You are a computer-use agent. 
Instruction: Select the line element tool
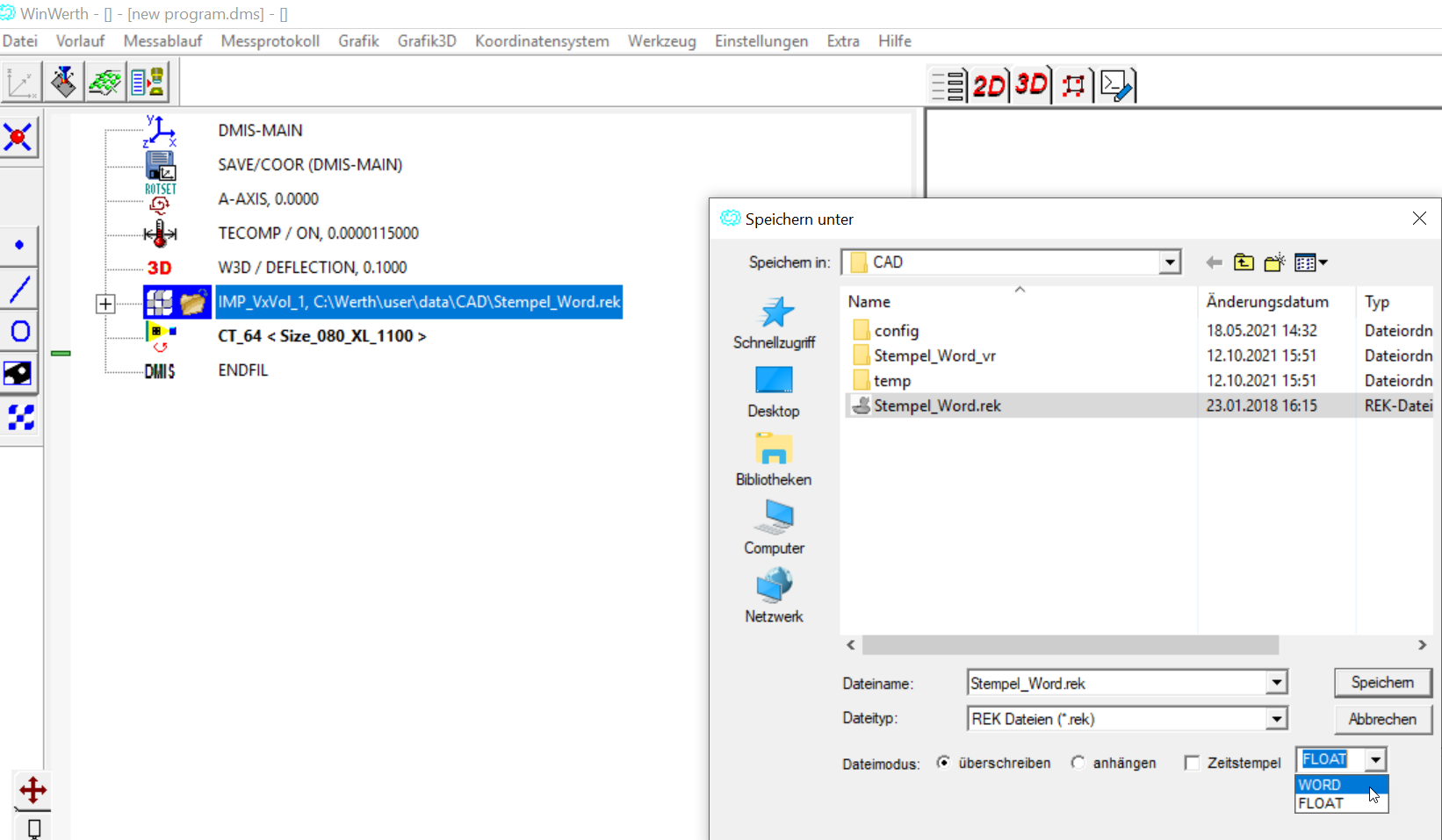(19, 288)
